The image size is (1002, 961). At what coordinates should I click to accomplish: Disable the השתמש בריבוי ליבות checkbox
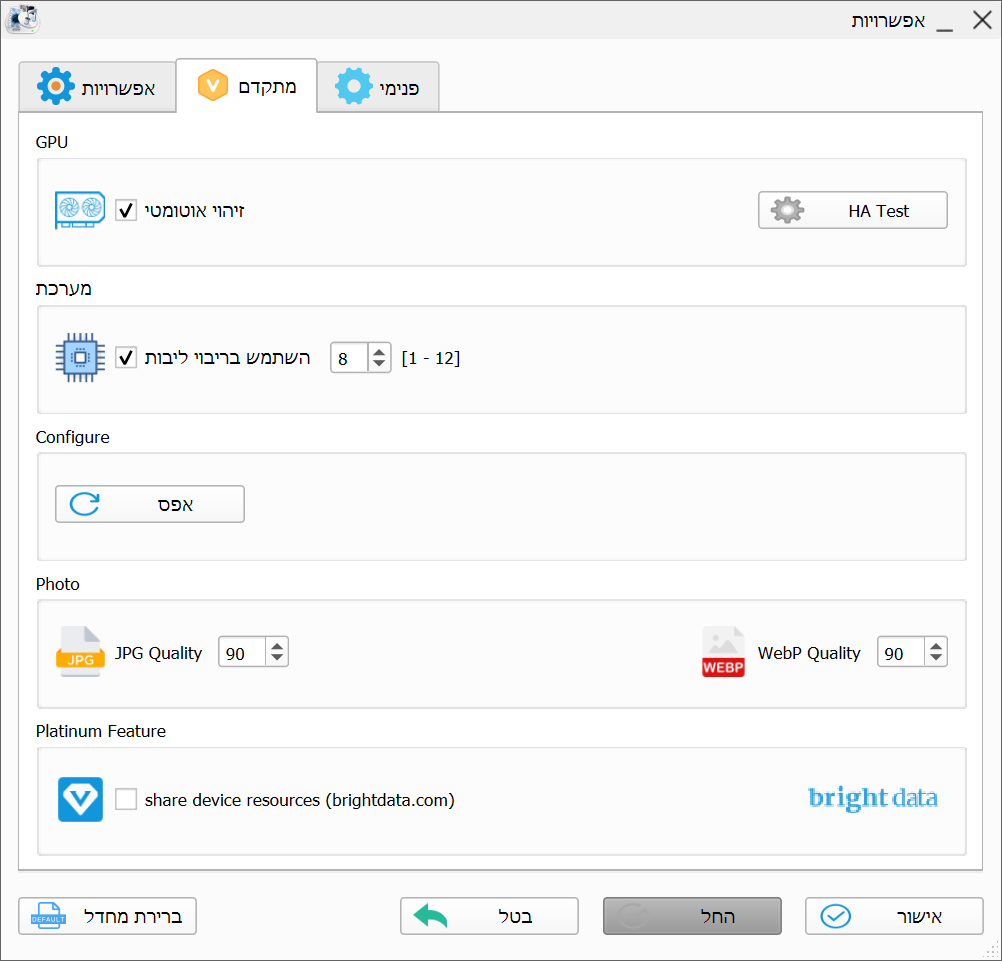point(126,357)
